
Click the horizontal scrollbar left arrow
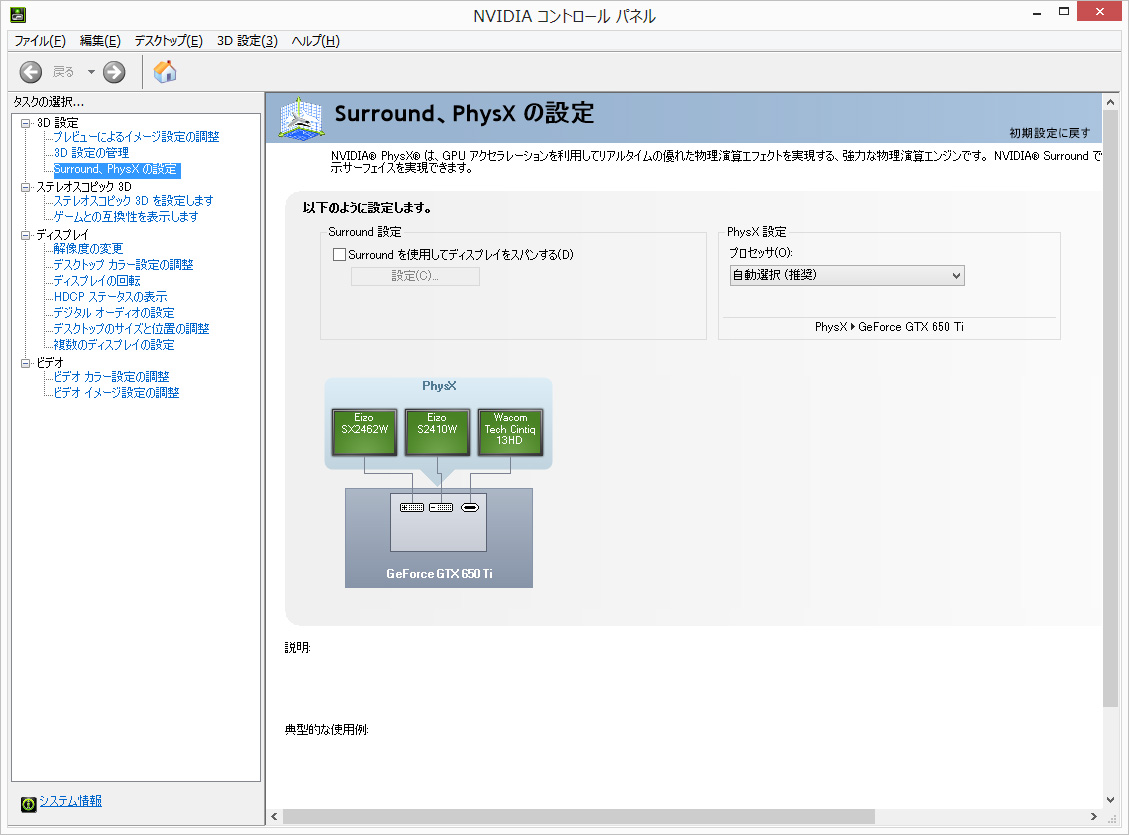[x=274, y=816]
